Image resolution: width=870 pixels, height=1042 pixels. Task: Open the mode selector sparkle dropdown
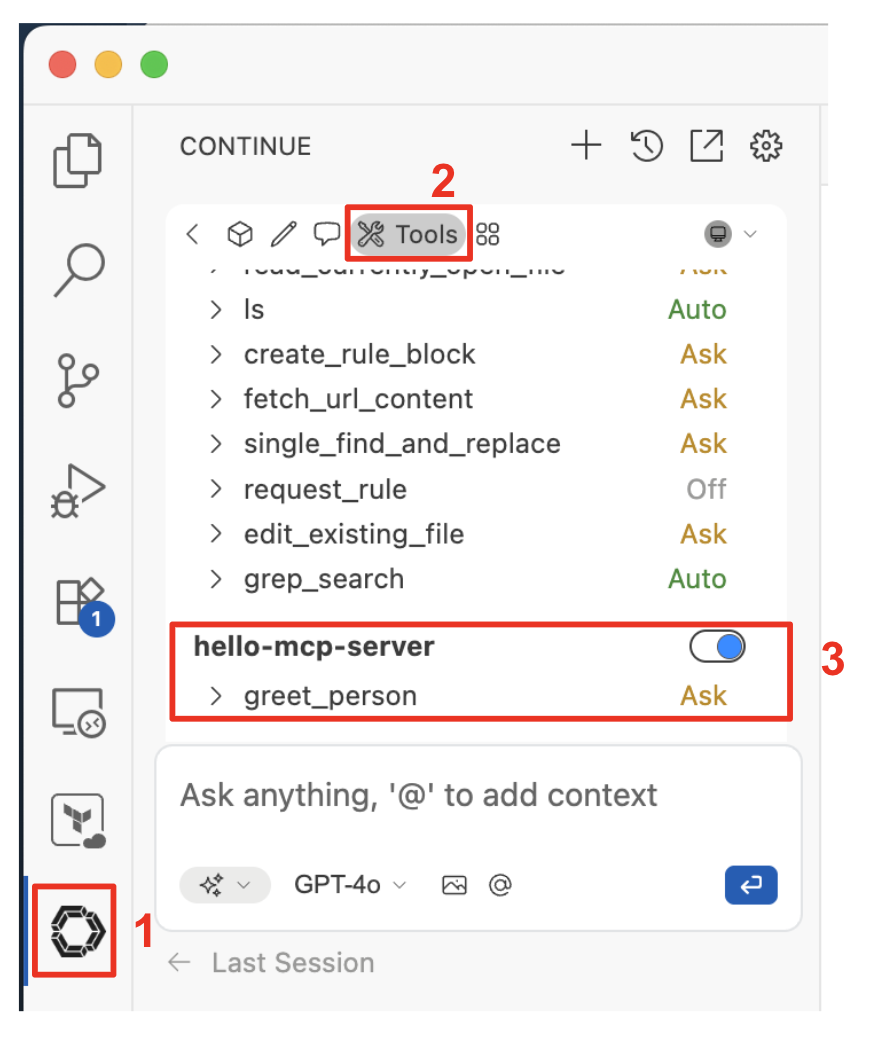[x=225, y=885]
